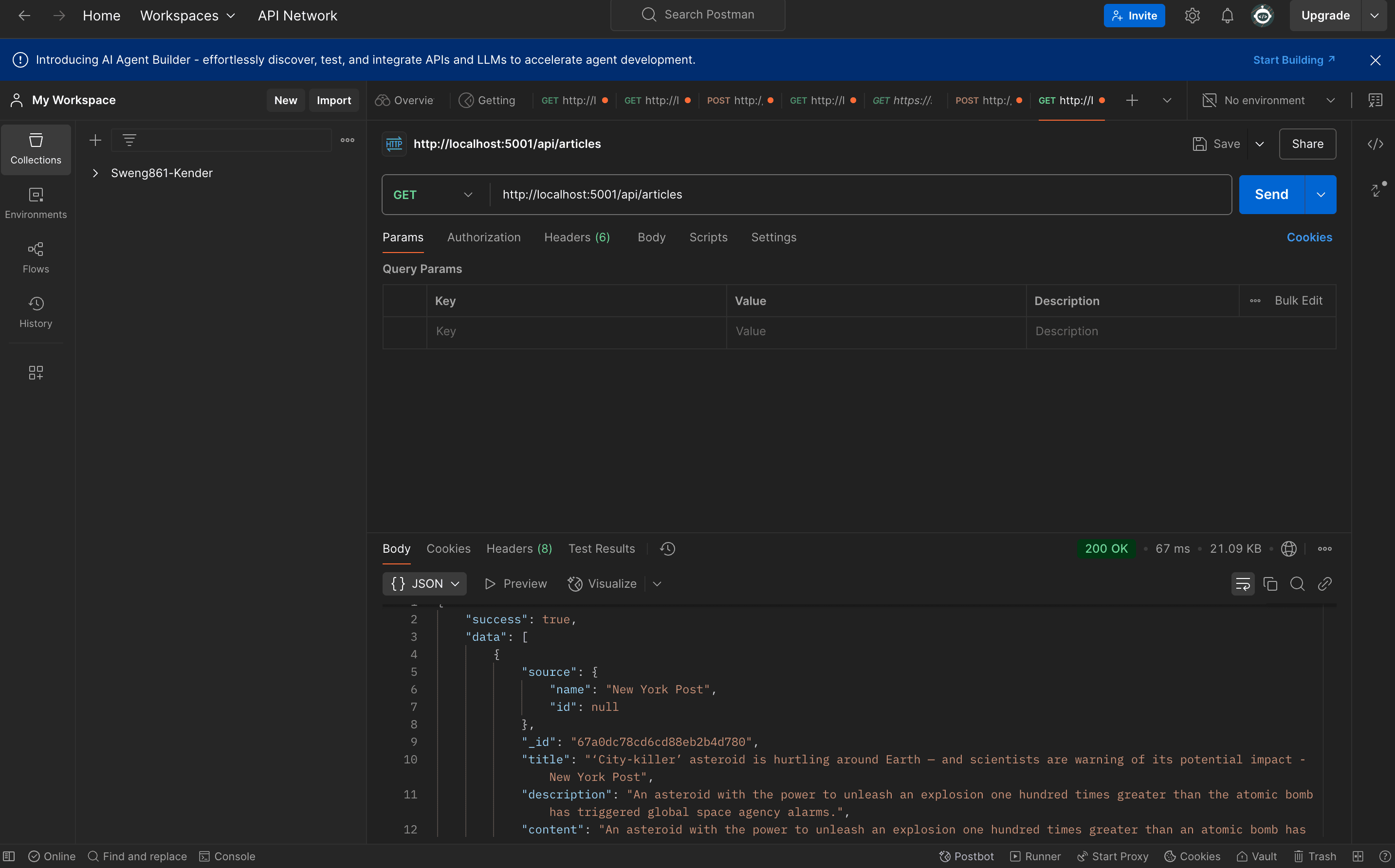Screen dimensions: 1395x868
Task: Open the Flows sidebar panel
Action: [x=36, y=258]
